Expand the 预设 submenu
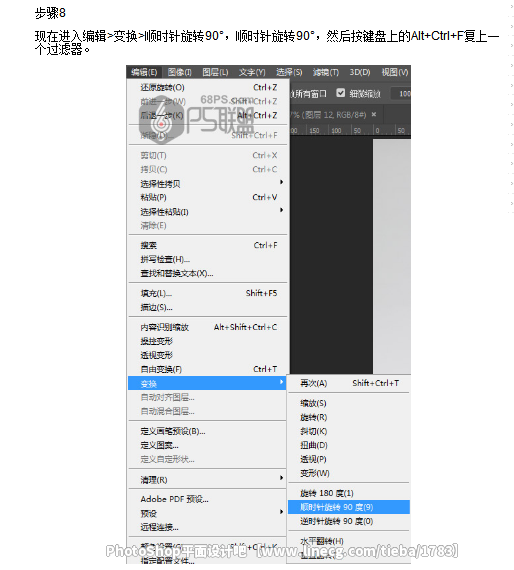514x570 pixels. pyautogui.click(x=208, y=513)
